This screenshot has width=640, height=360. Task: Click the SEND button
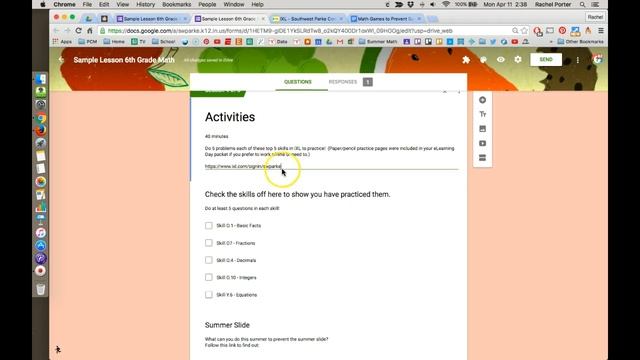click(x=546, y=60)
